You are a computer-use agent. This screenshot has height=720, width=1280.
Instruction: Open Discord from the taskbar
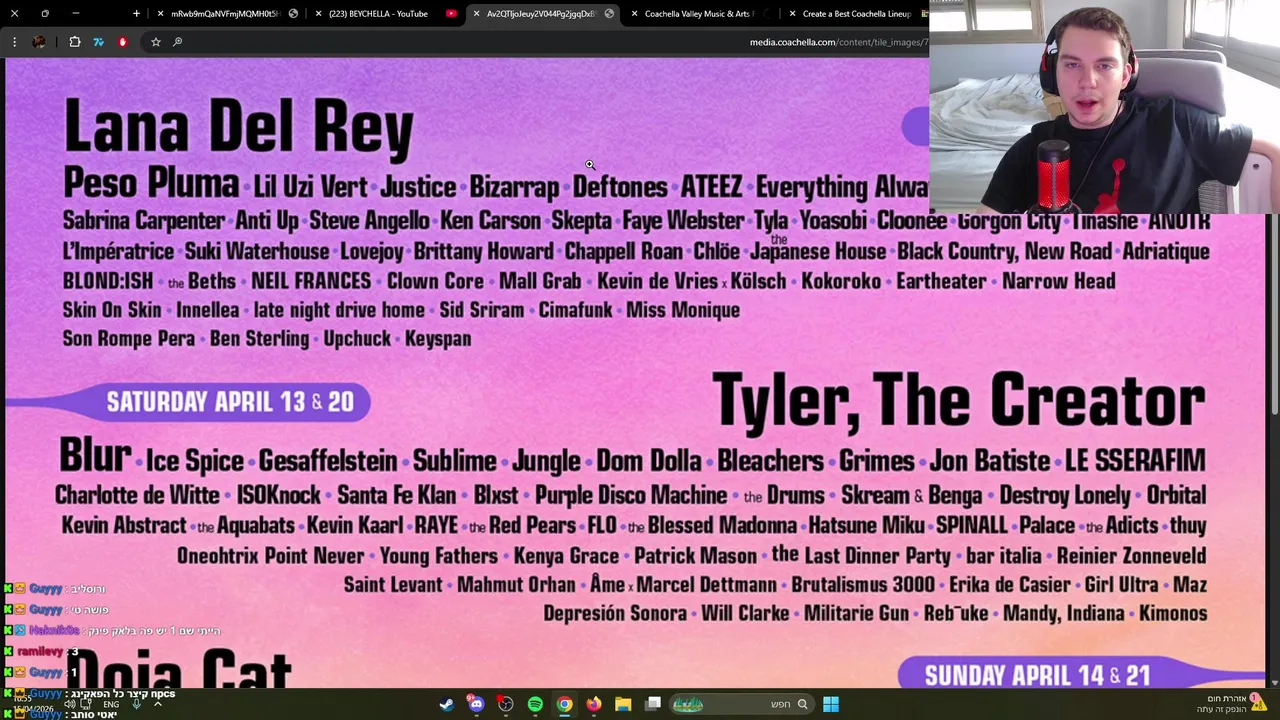476,704
